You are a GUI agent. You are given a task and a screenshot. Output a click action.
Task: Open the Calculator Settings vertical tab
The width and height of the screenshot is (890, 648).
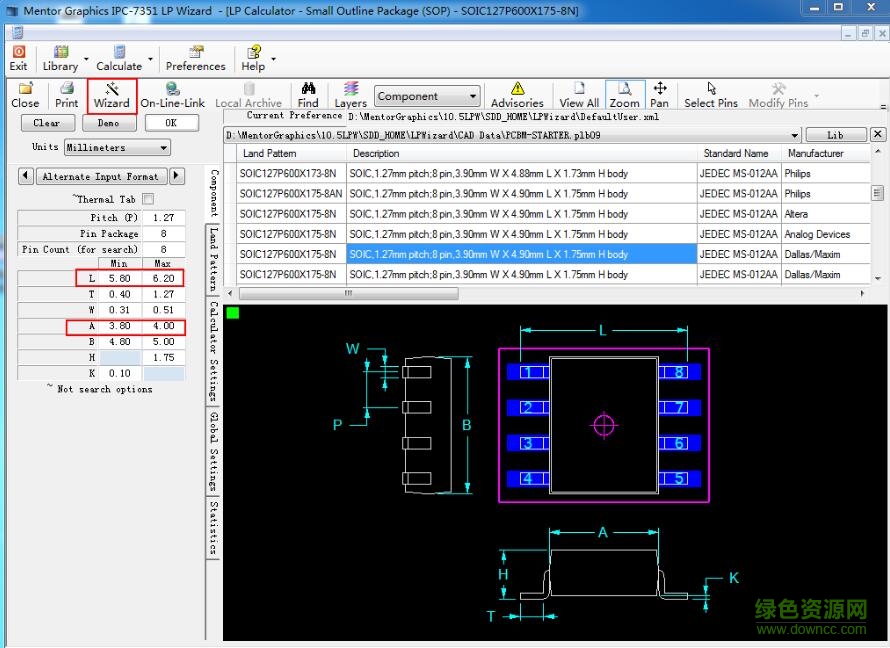tap(214, 349)
